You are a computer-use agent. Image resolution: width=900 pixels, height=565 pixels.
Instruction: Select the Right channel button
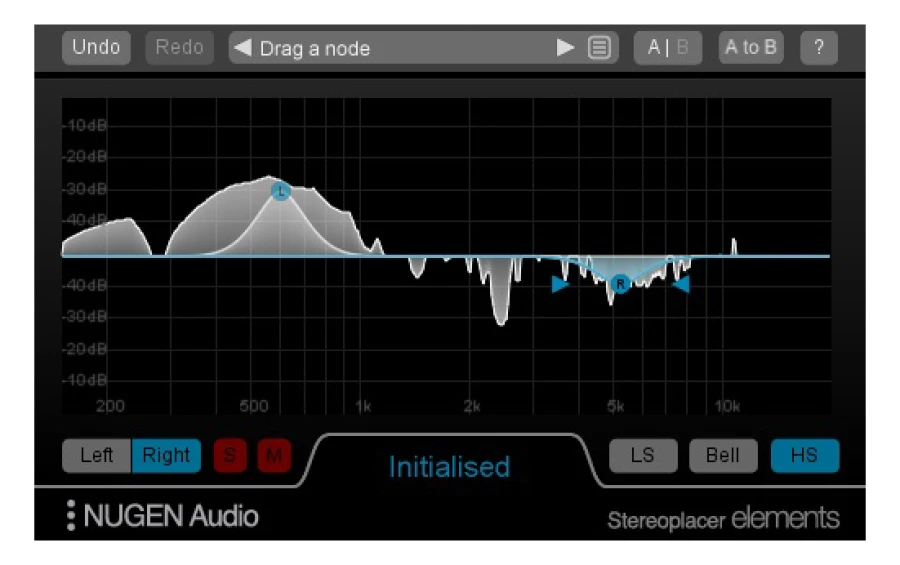166,455
